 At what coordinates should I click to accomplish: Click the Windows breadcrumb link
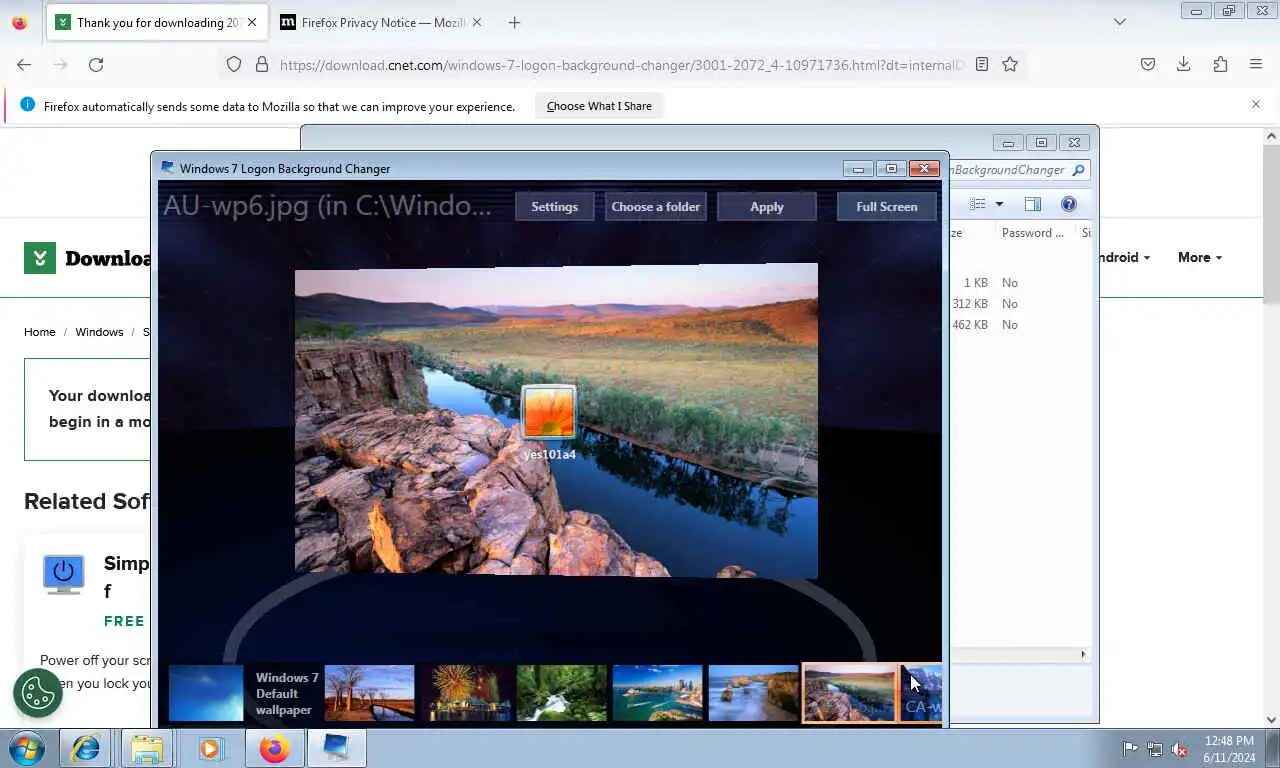[x=99, y=332]
